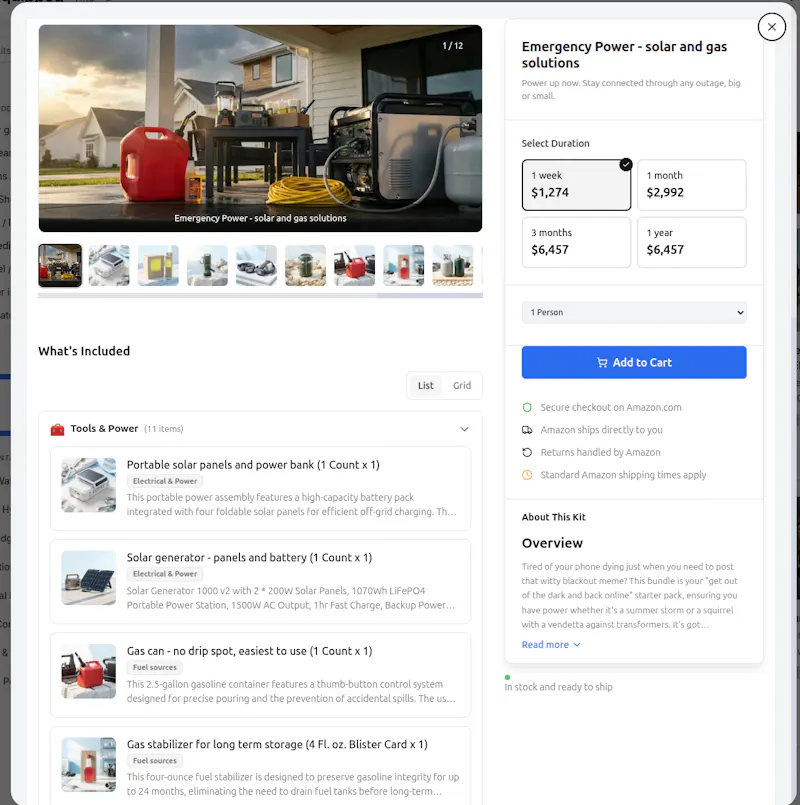The width and height of the screenshot is (800, 805).
Task: Select second thumbnail showing solar power bank
Action: click(109, 265)
